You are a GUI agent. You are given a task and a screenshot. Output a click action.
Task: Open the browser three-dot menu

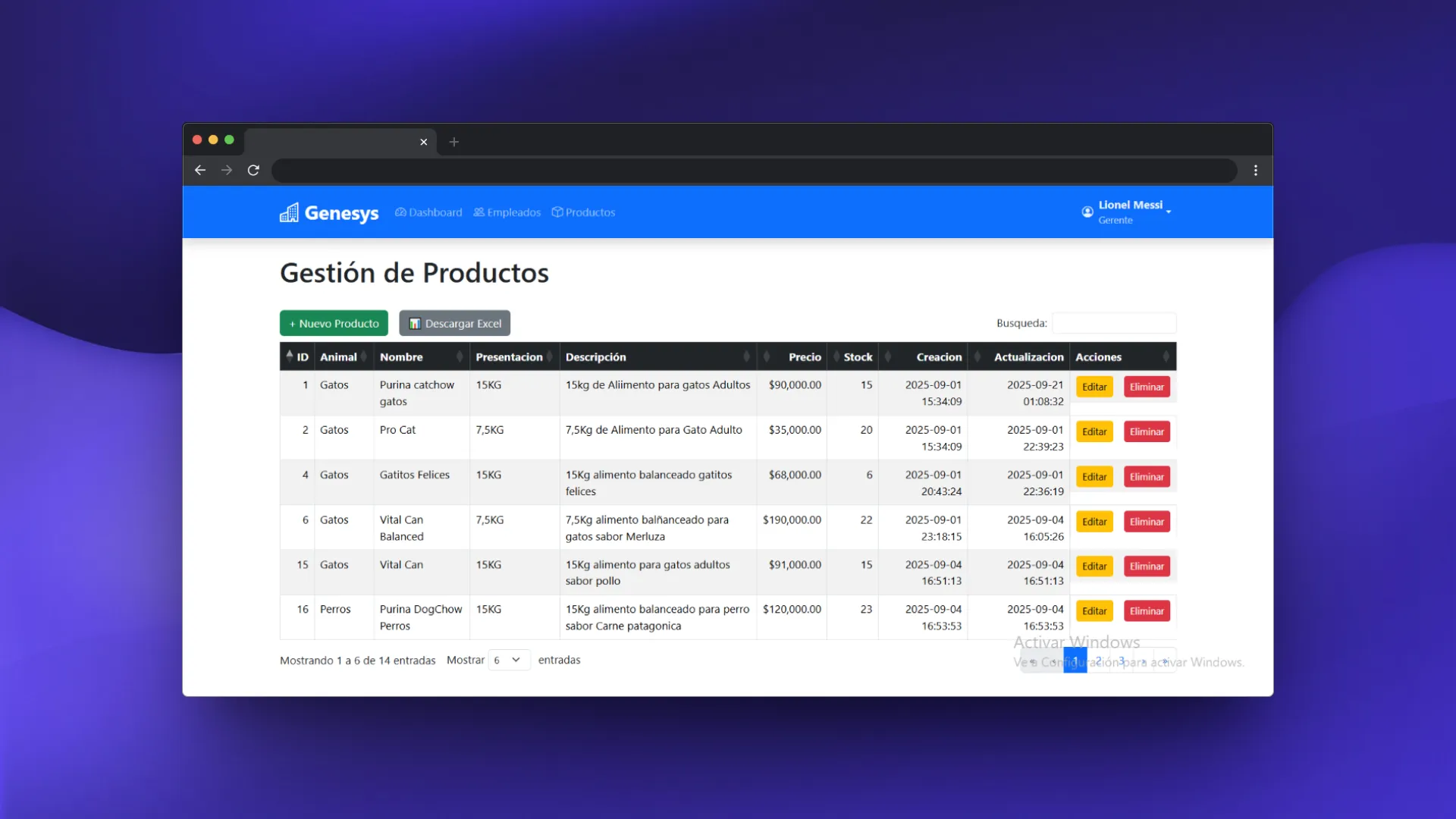coord(1256,171)
